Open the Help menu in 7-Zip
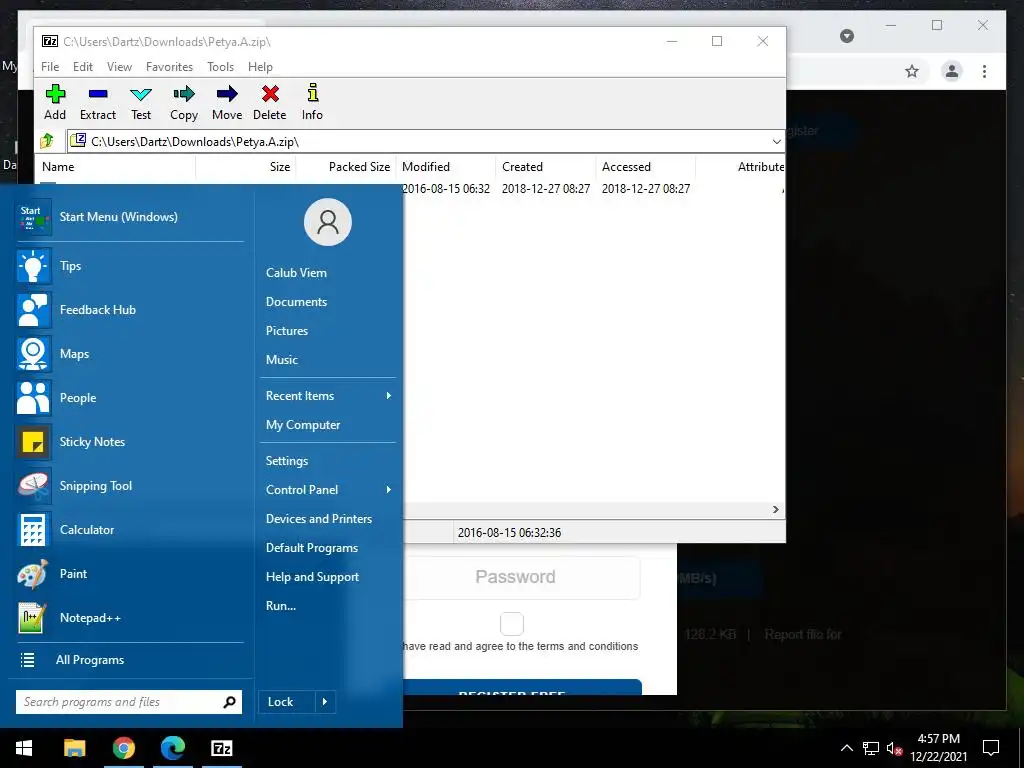Screen dimensions: 1024x768 point(261,67)
